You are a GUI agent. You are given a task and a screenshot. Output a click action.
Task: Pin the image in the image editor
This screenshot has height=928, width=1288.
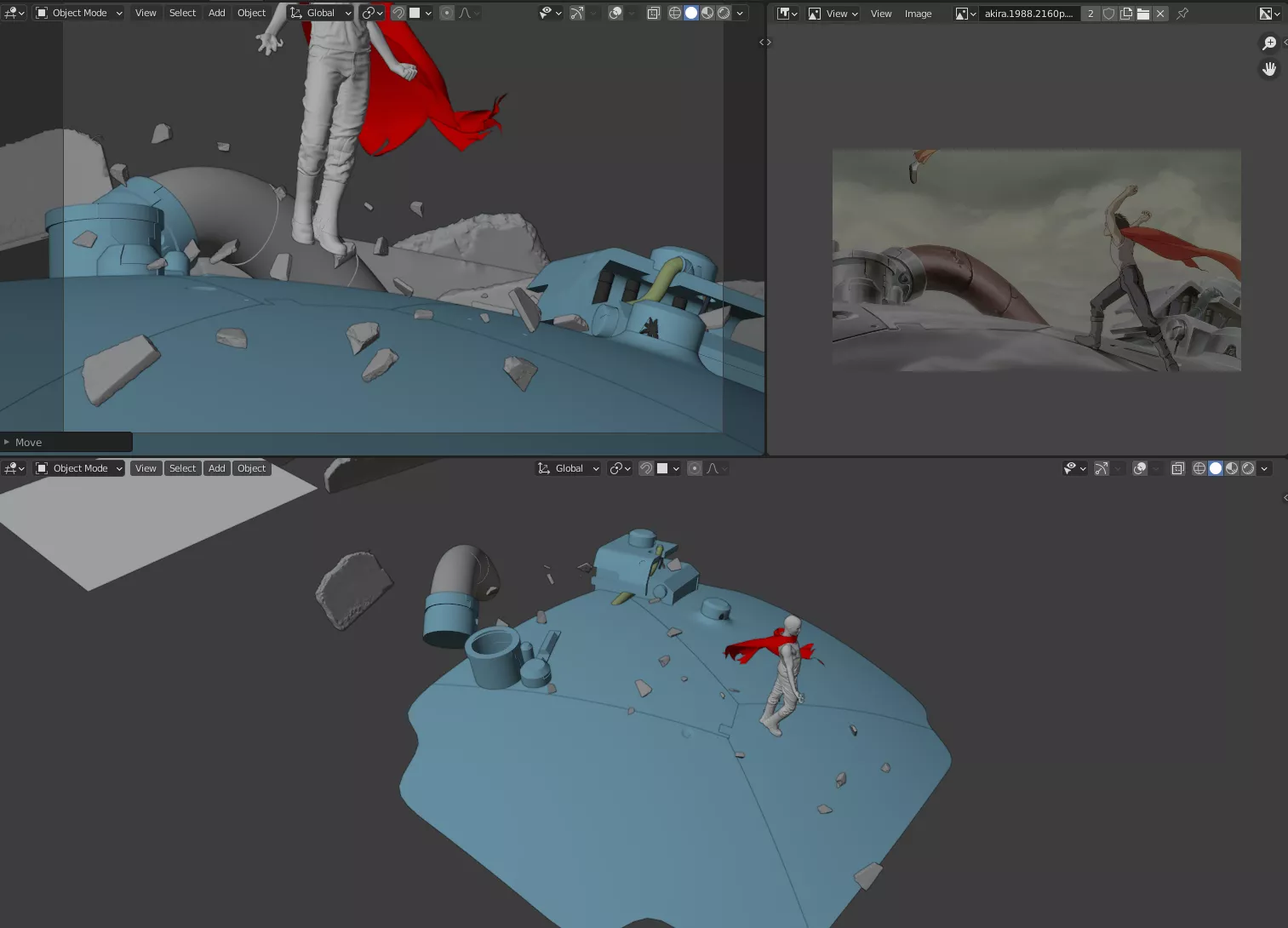click(x=1182, y=14)
